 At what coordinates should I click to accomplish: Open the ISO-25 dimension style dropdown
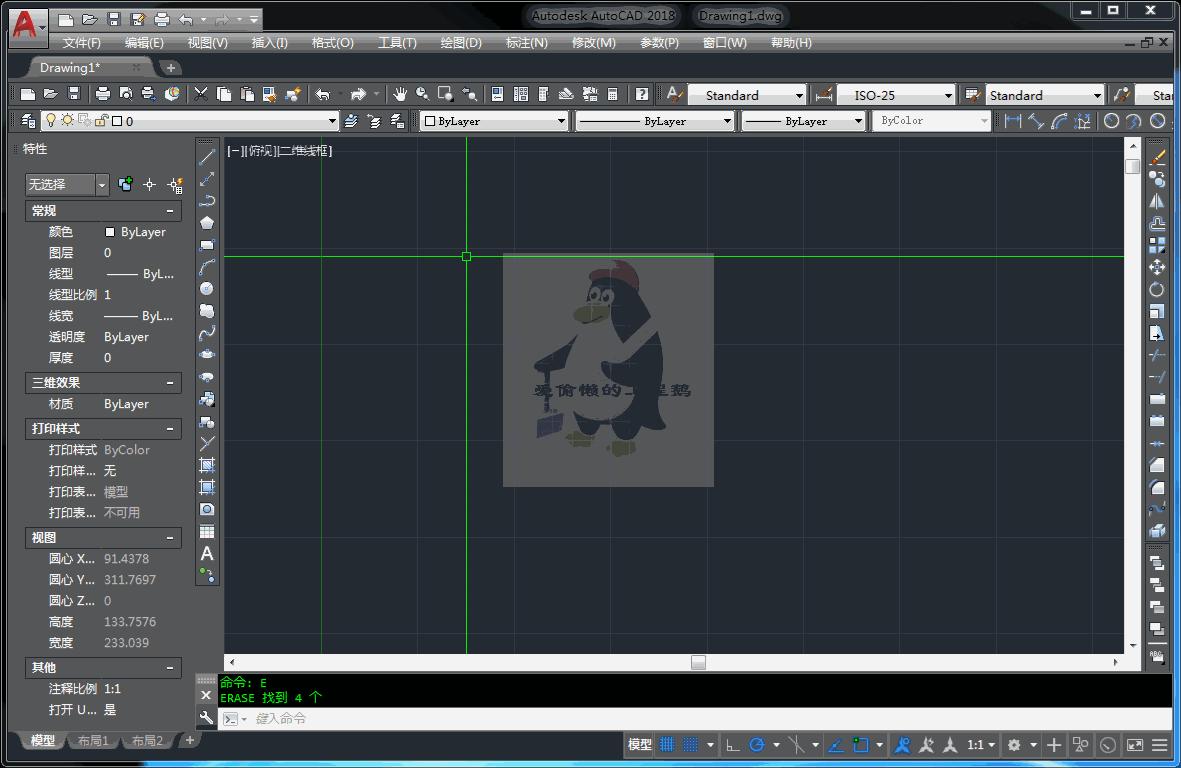coord(948,96)
